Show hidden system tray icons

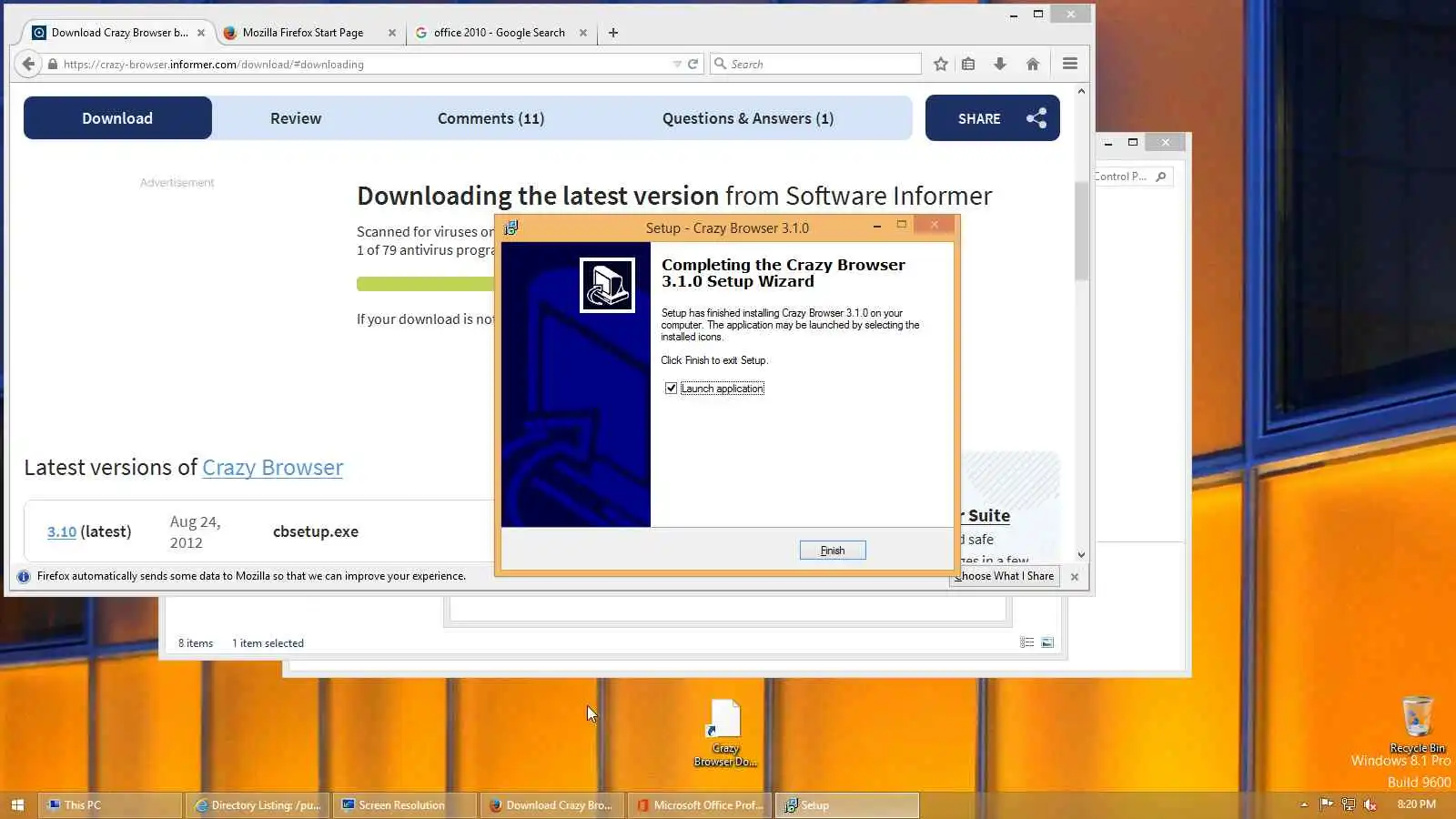tap(1304, 804)
